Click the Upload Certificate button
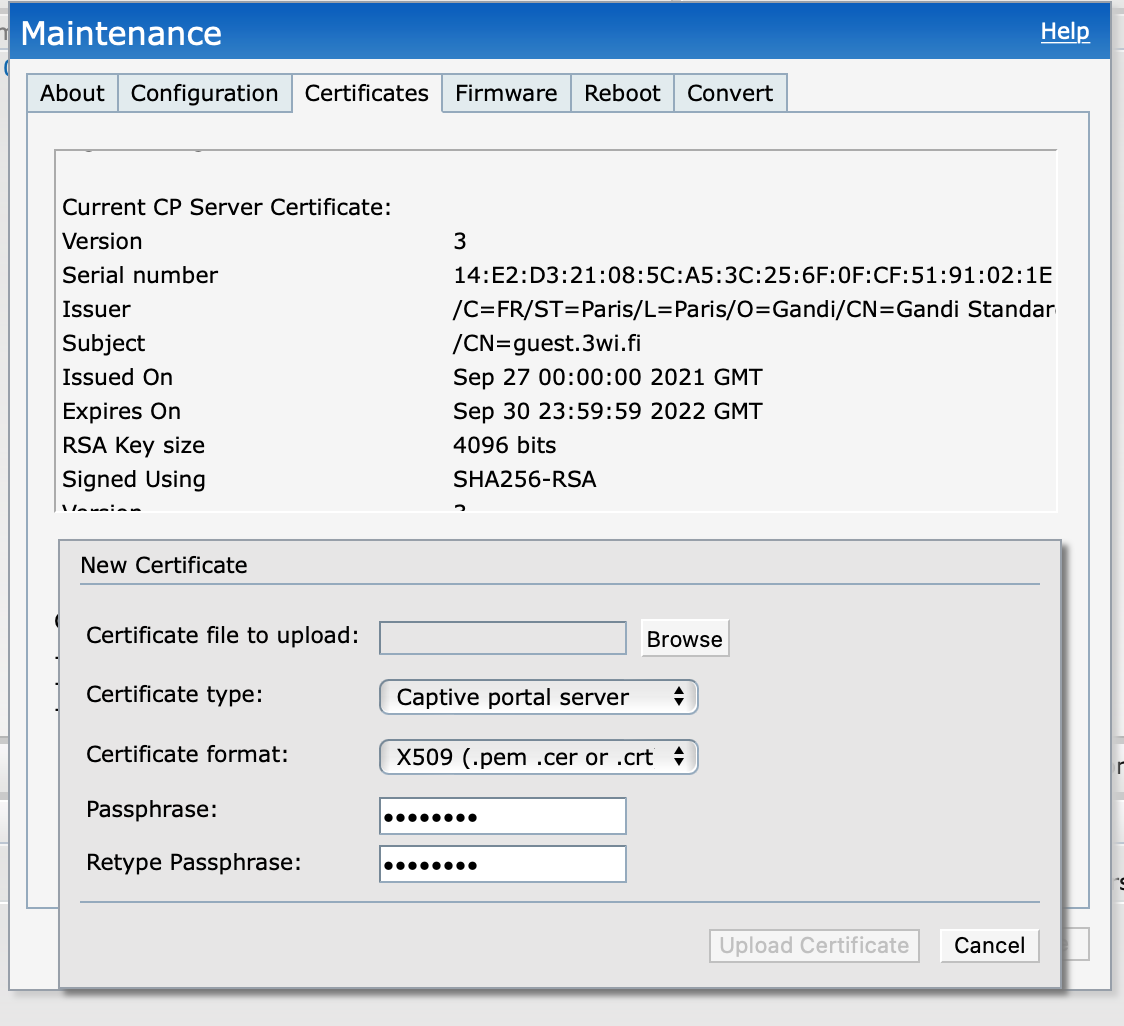The width and height of the screenshot is (1124, 1026). coord(813,945)
